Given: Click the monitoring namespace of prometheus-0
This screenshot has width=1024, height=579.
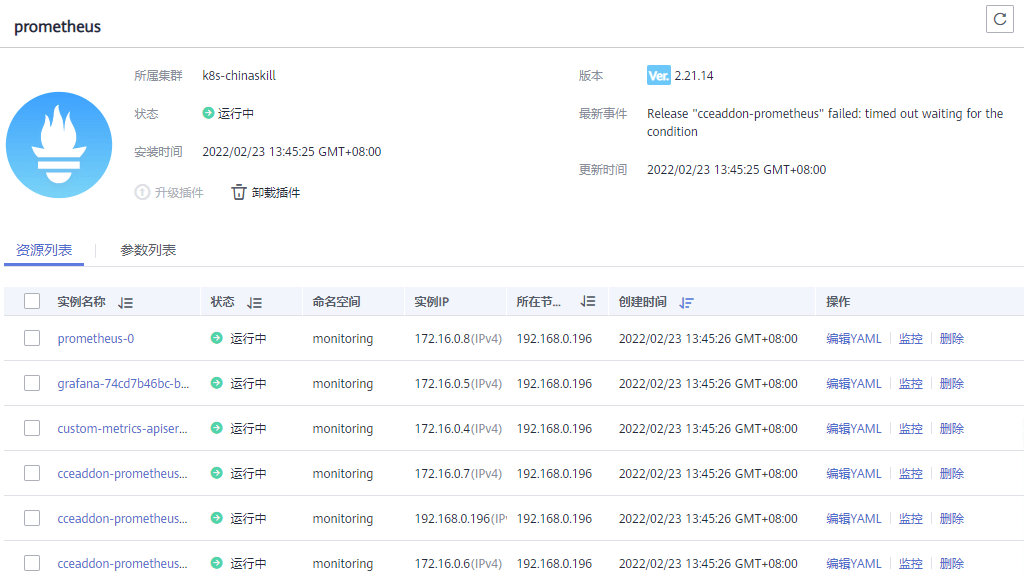Looking at the screenshot, I should (x=343, y=339).
